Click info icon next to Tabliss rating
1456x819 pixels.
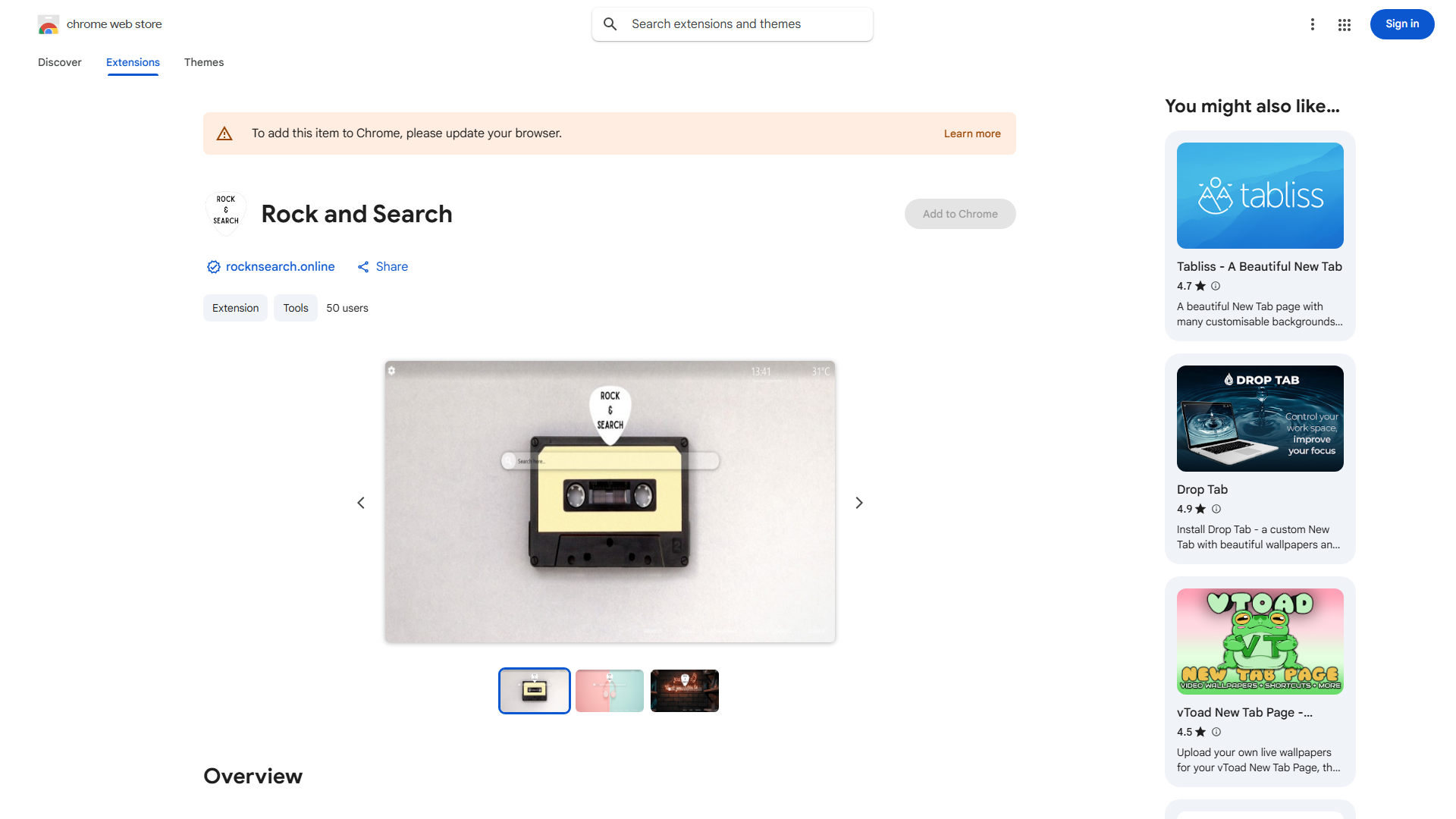[x=1216, y=286]
